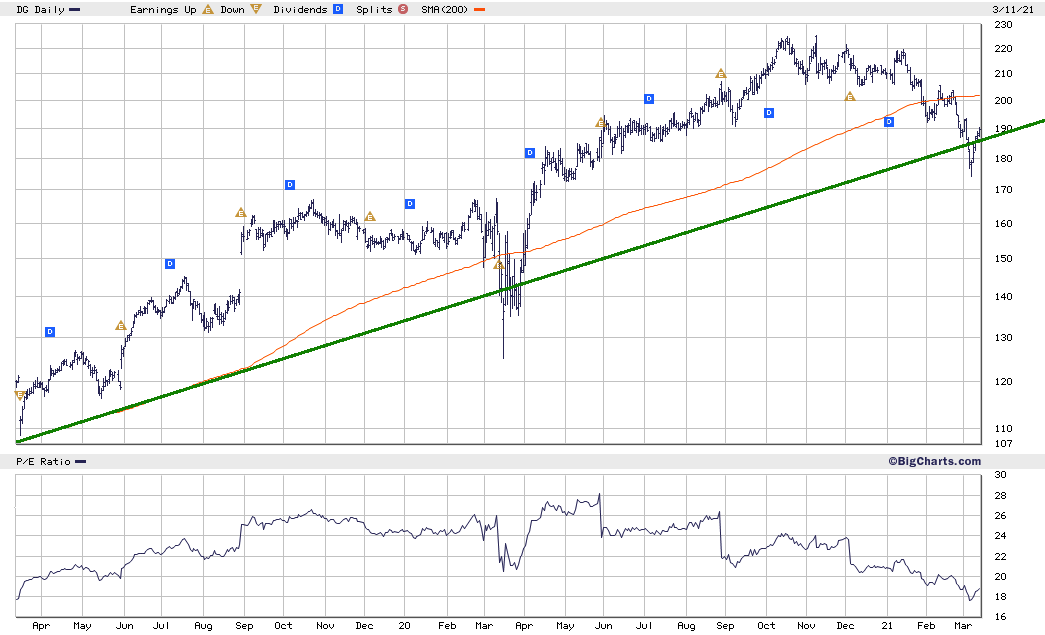This screenshot has width=1045, height=635.
Task: Select the dividend marker near July 2019
Action: [x=170, y=264]
